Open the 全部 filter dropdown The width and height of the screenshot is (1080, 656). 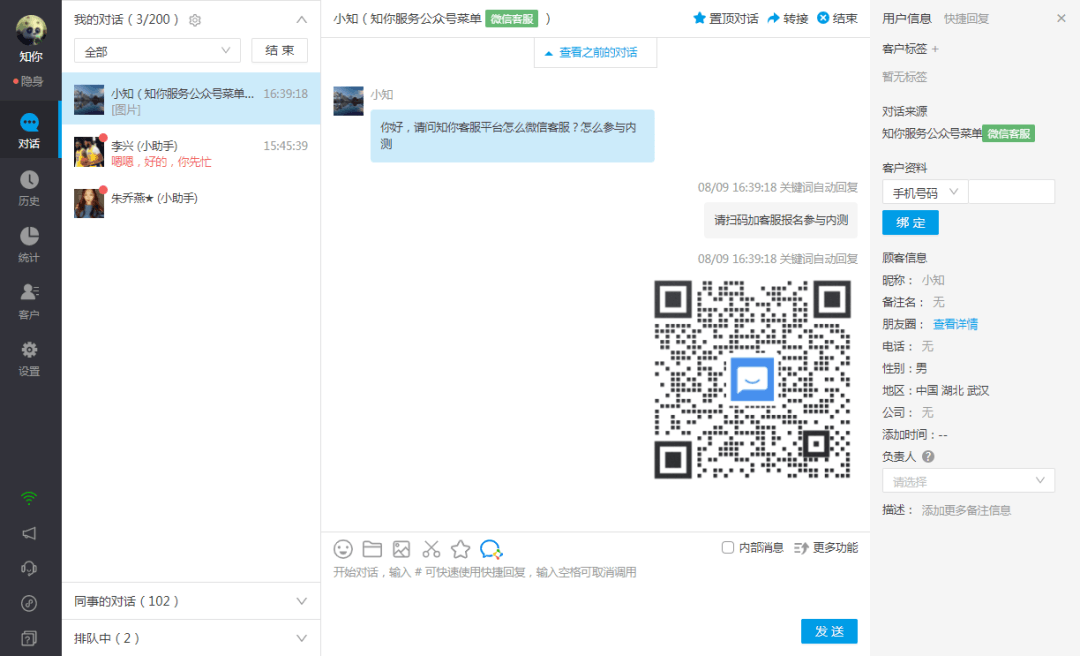(157, 51)
